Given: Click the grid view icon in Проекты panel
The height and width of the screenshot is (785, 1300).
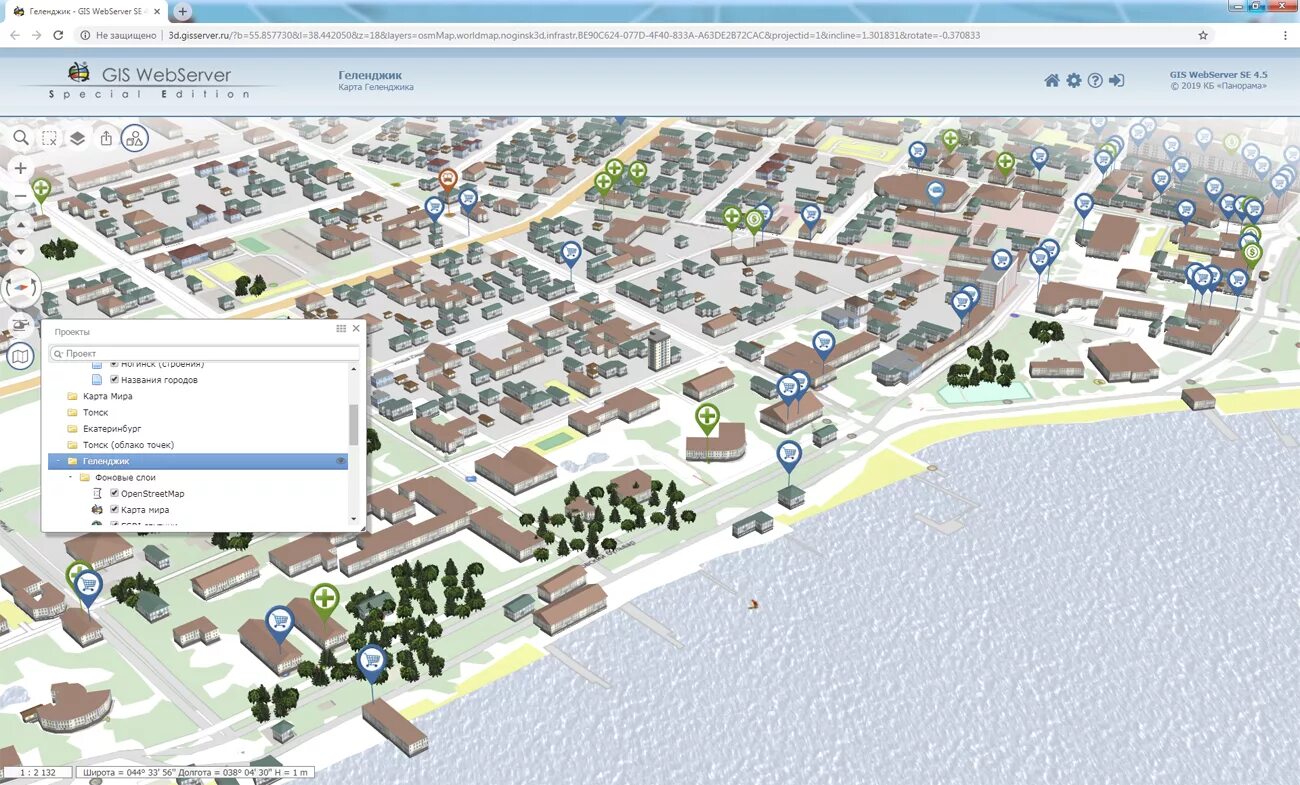Looking at the screenshot, I should click(x=341, y=328).
